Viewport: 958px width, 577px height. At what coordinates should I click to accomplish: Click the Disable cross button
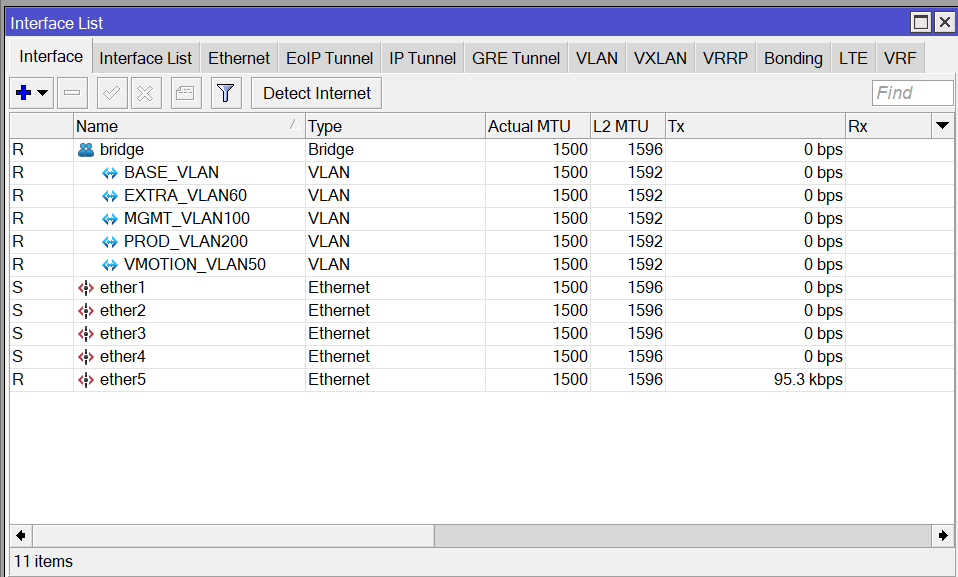(x=145, y=93)
